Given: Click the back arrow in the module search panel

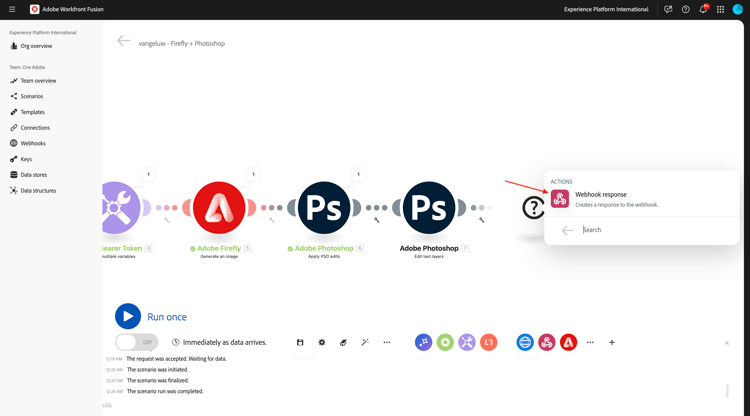Looking at the screenshot, I should 567,230.
